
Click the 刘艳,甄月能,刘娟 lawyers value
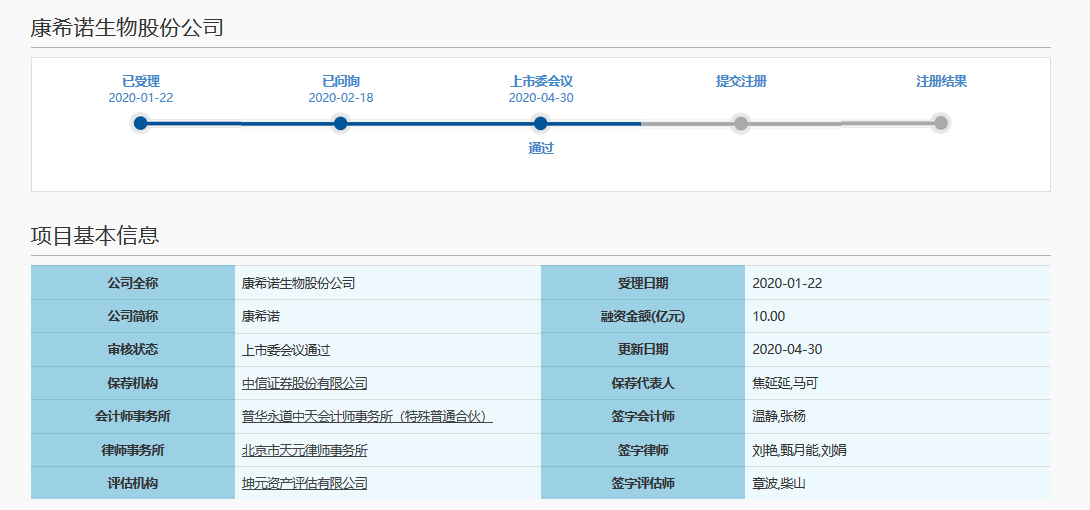point(799,450)
